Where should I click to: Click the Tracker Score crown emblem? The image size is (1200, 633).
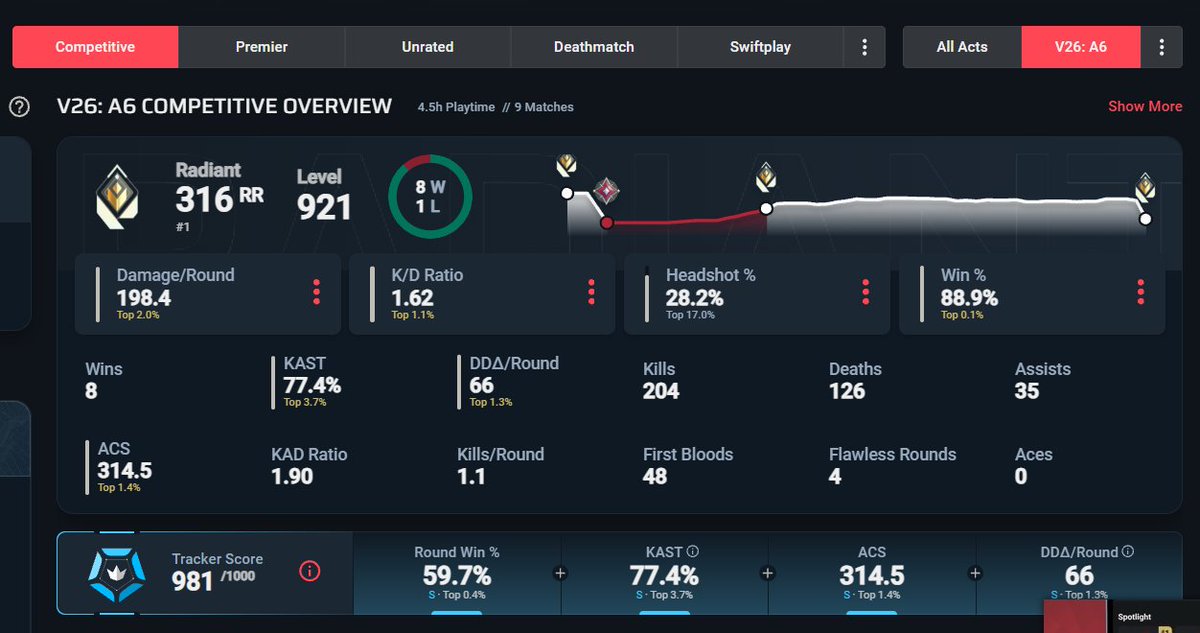click(117, 573)
